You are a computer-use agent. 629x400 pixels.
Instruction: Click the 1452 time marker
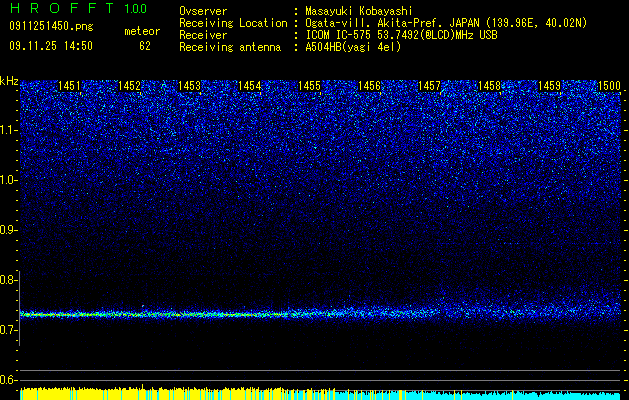pyautogui.click(x=129, y=86)
